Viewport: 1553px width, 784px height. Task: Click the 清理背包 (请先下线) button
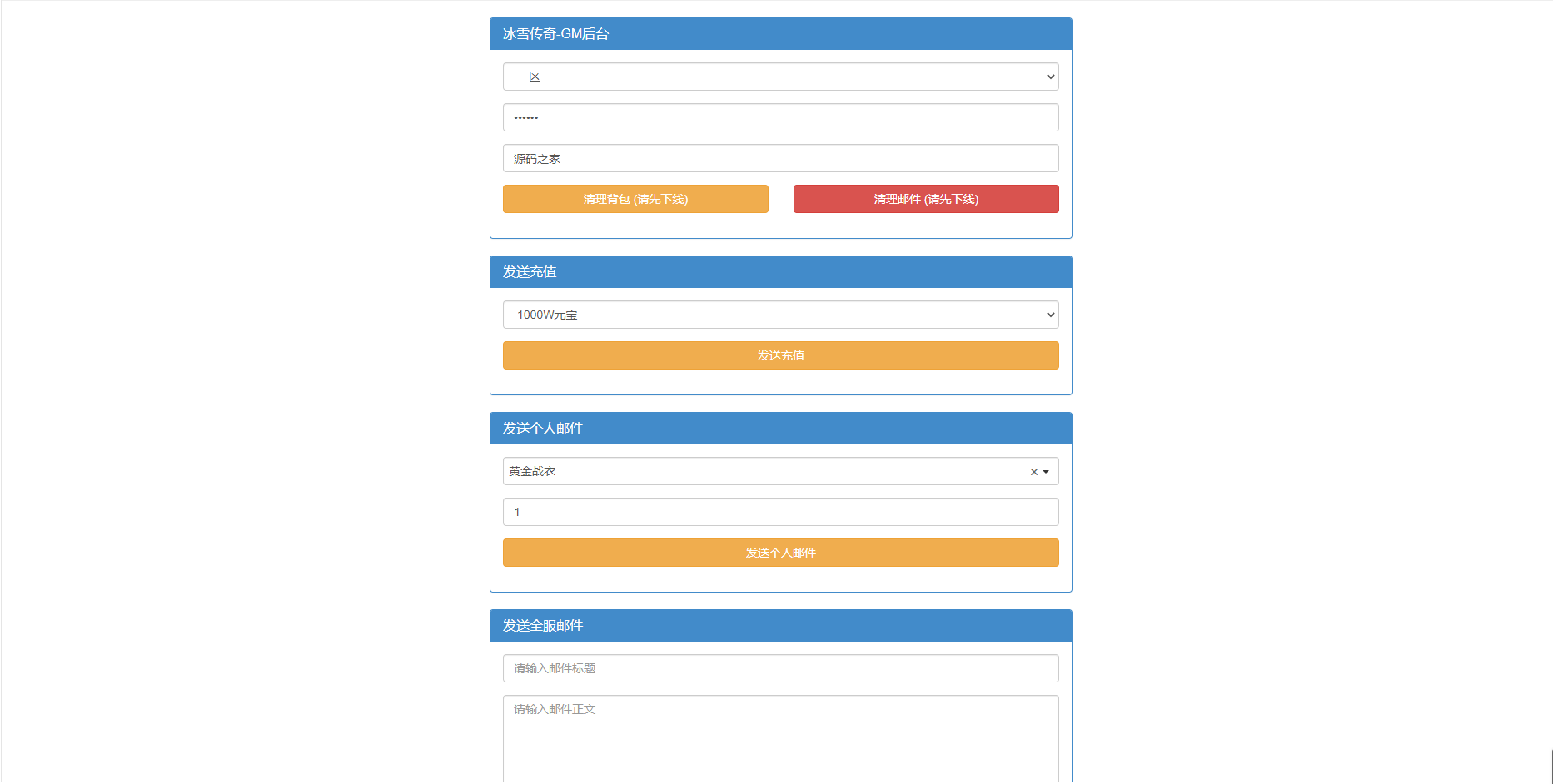pyautogui.click(x=635, y=199)
